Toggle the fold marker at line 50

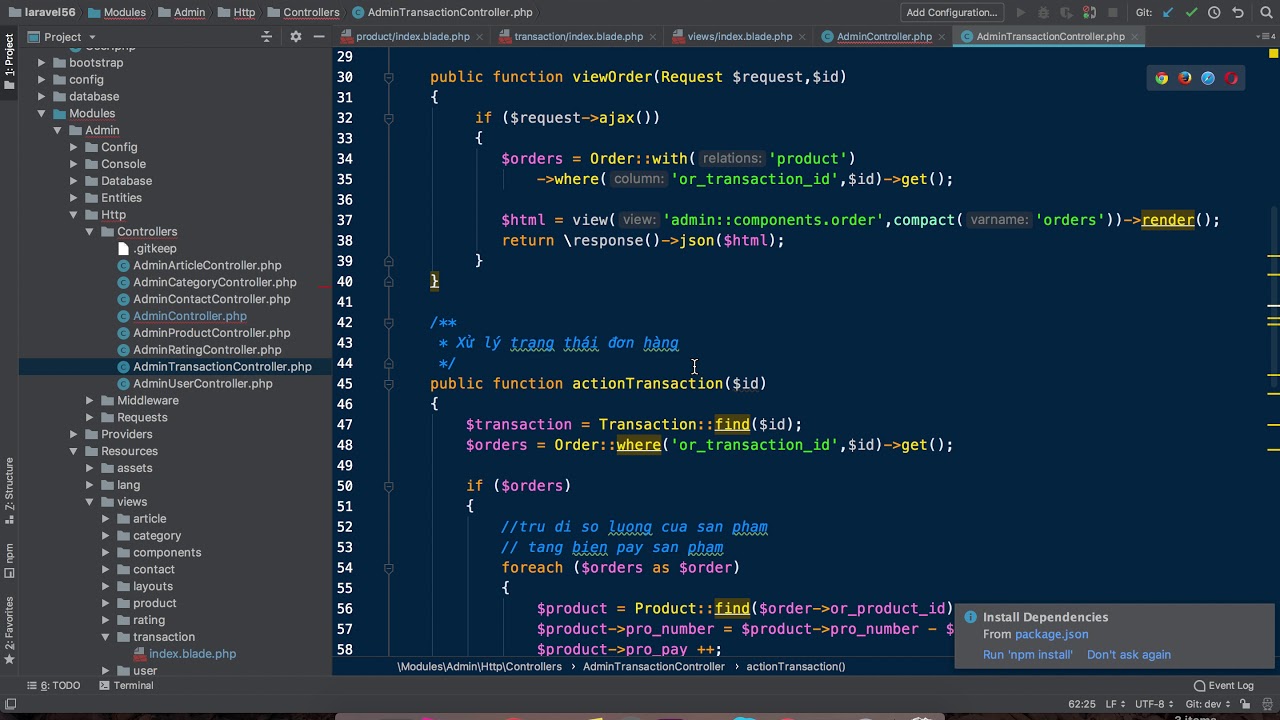click(388, 486)
